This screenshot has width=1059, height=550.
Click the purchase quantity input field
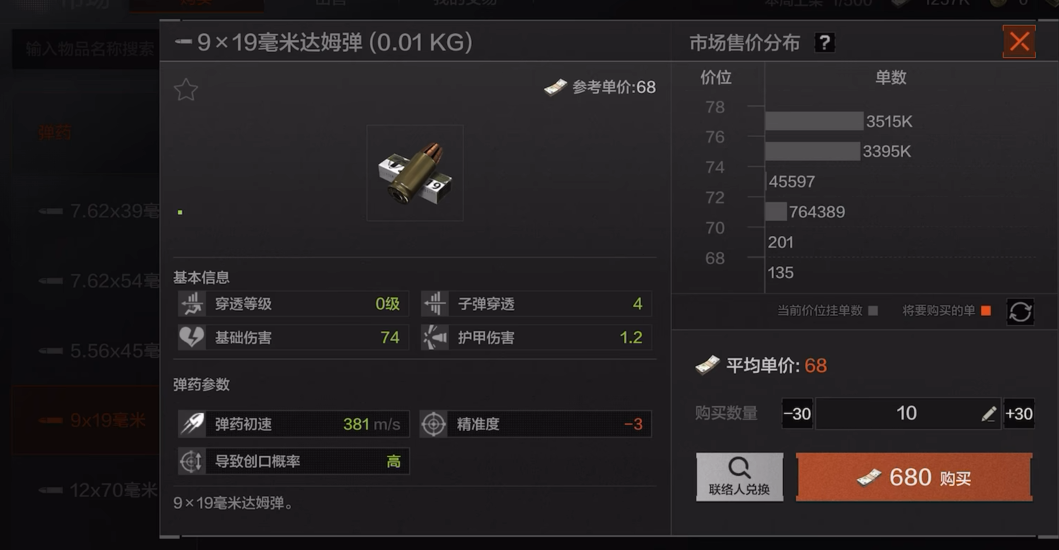pos(908,414)
